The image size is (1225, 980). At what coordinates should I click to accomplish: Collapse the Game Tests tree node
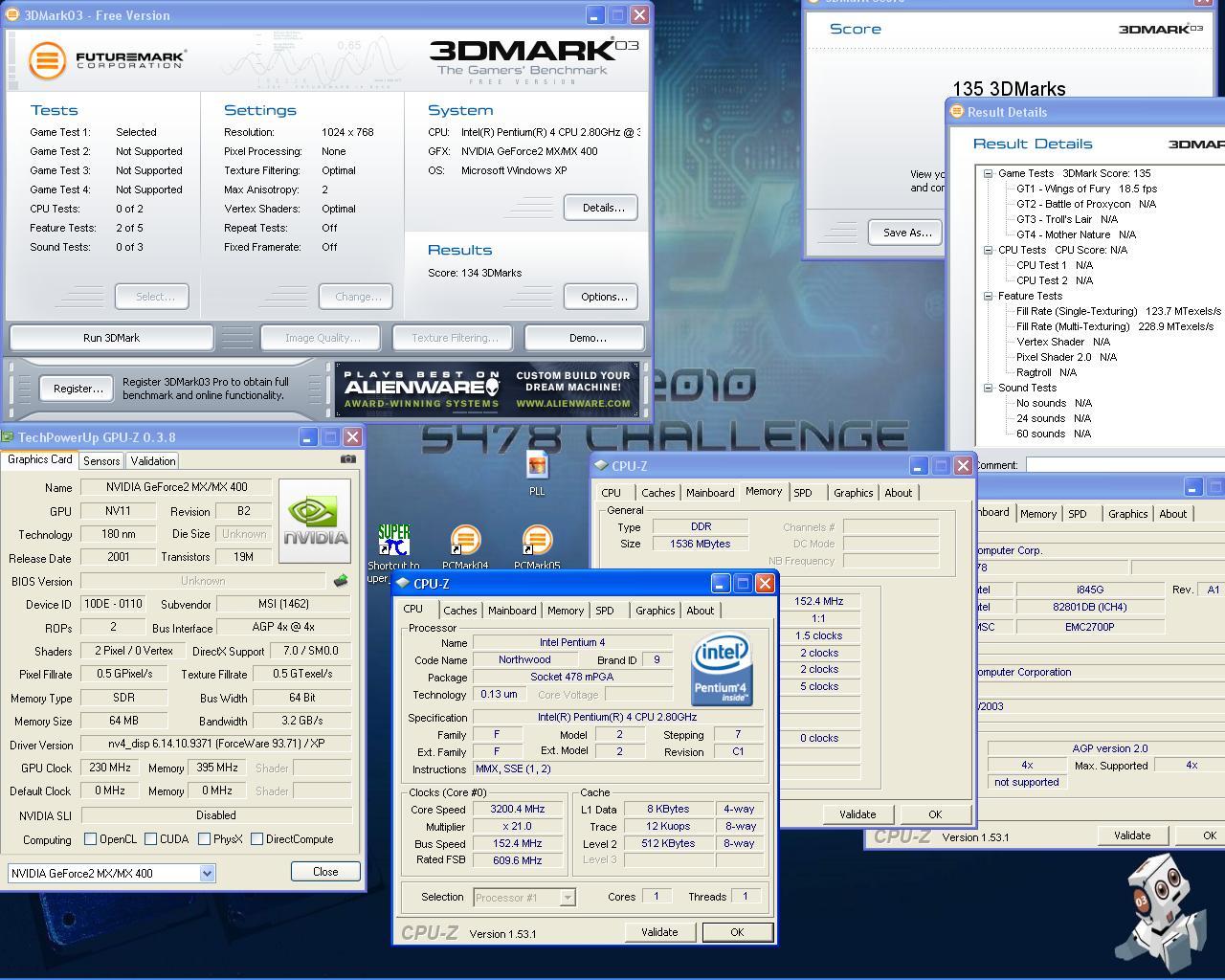coord(988,173)
